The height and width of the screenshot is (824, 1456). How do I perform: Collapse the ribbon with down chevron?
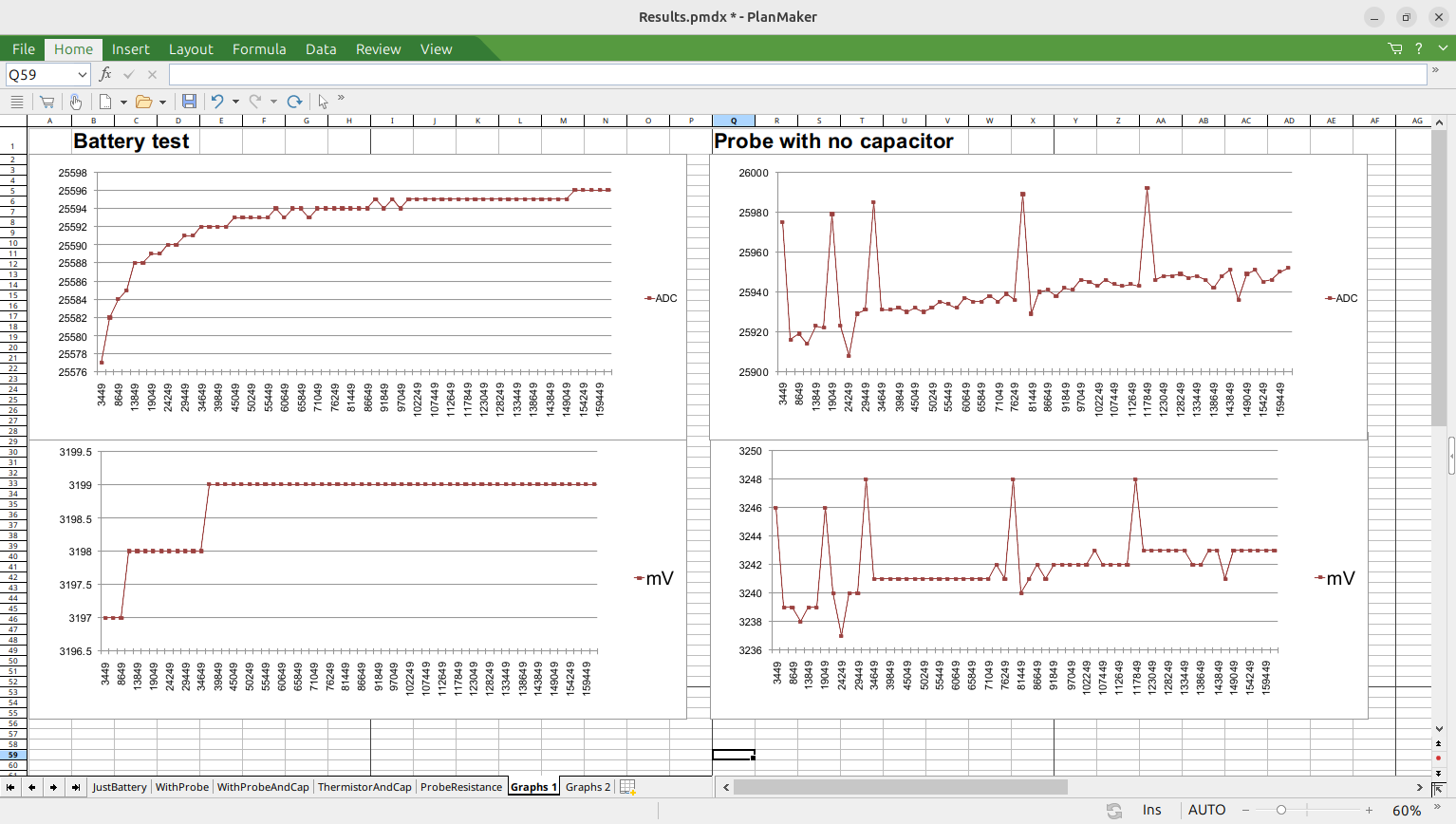(1442, 48)
